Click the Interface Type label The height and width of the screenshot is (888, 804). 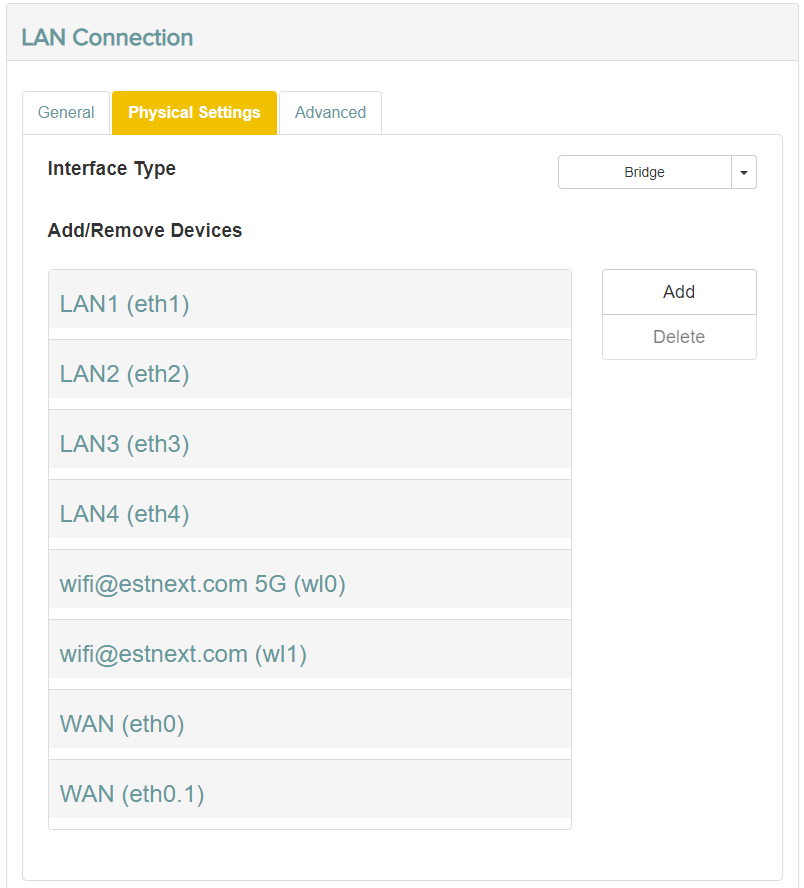[x=112, y=169]
